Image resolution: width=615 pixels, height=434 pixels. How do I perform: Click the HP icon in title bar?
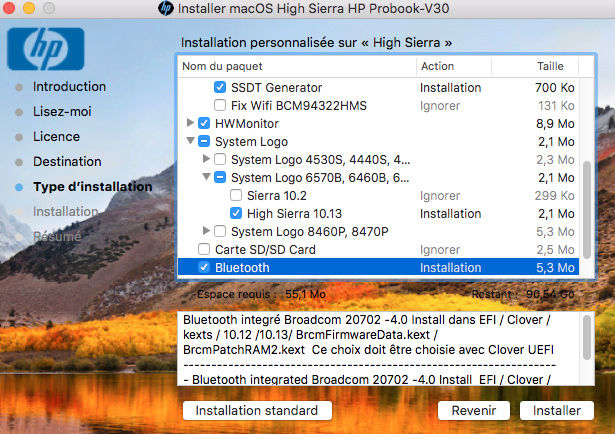tap(166, 8)
